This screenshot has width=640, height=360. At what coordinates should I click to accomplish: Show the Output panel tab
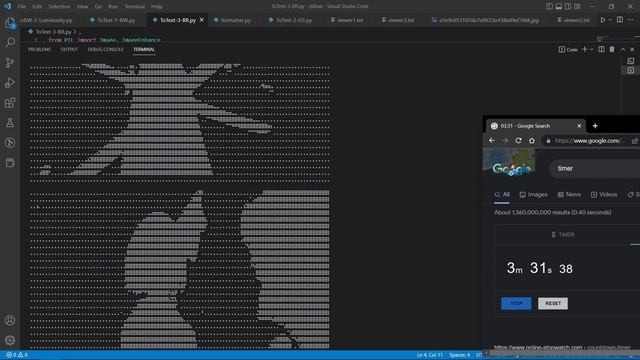69,49
